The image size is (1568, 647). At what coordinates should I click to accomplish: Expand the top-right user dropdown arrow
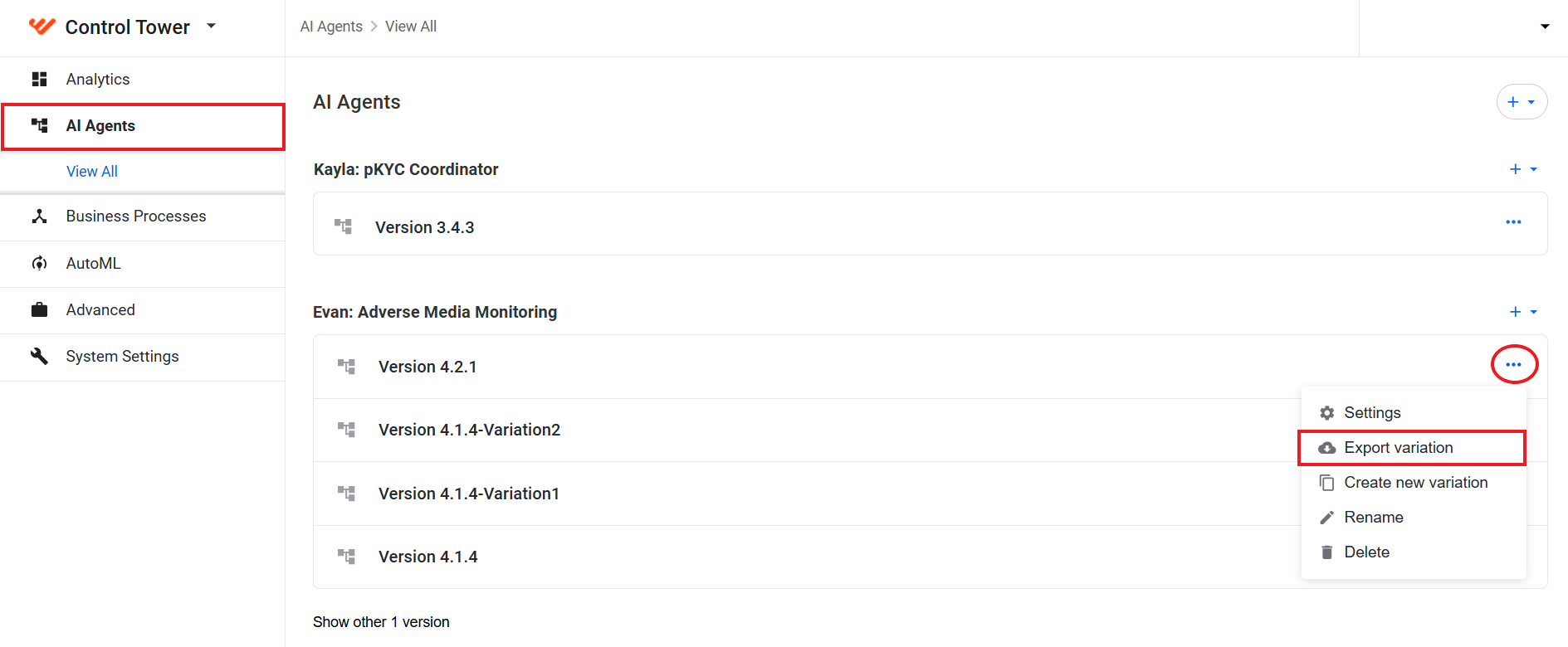coord(1545,27)
